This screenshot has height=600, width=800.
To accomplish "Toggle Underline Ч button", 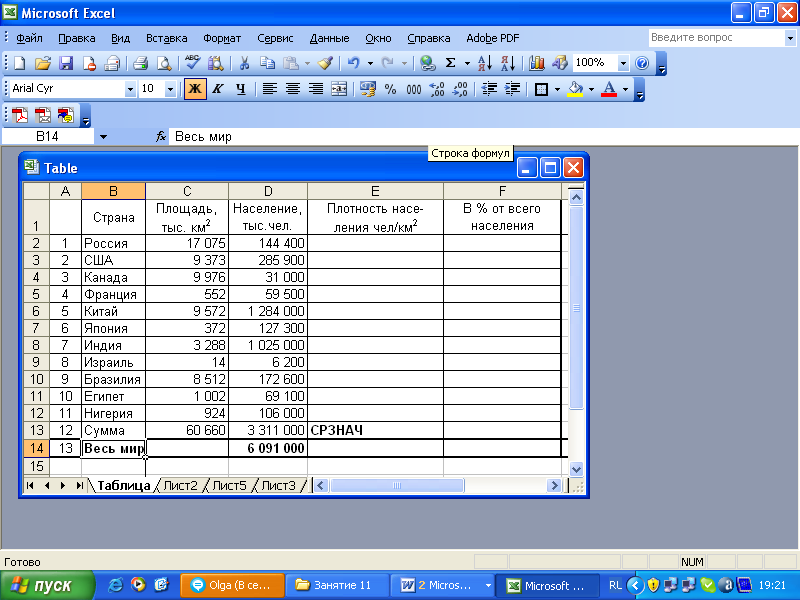I will coord(241,89).
